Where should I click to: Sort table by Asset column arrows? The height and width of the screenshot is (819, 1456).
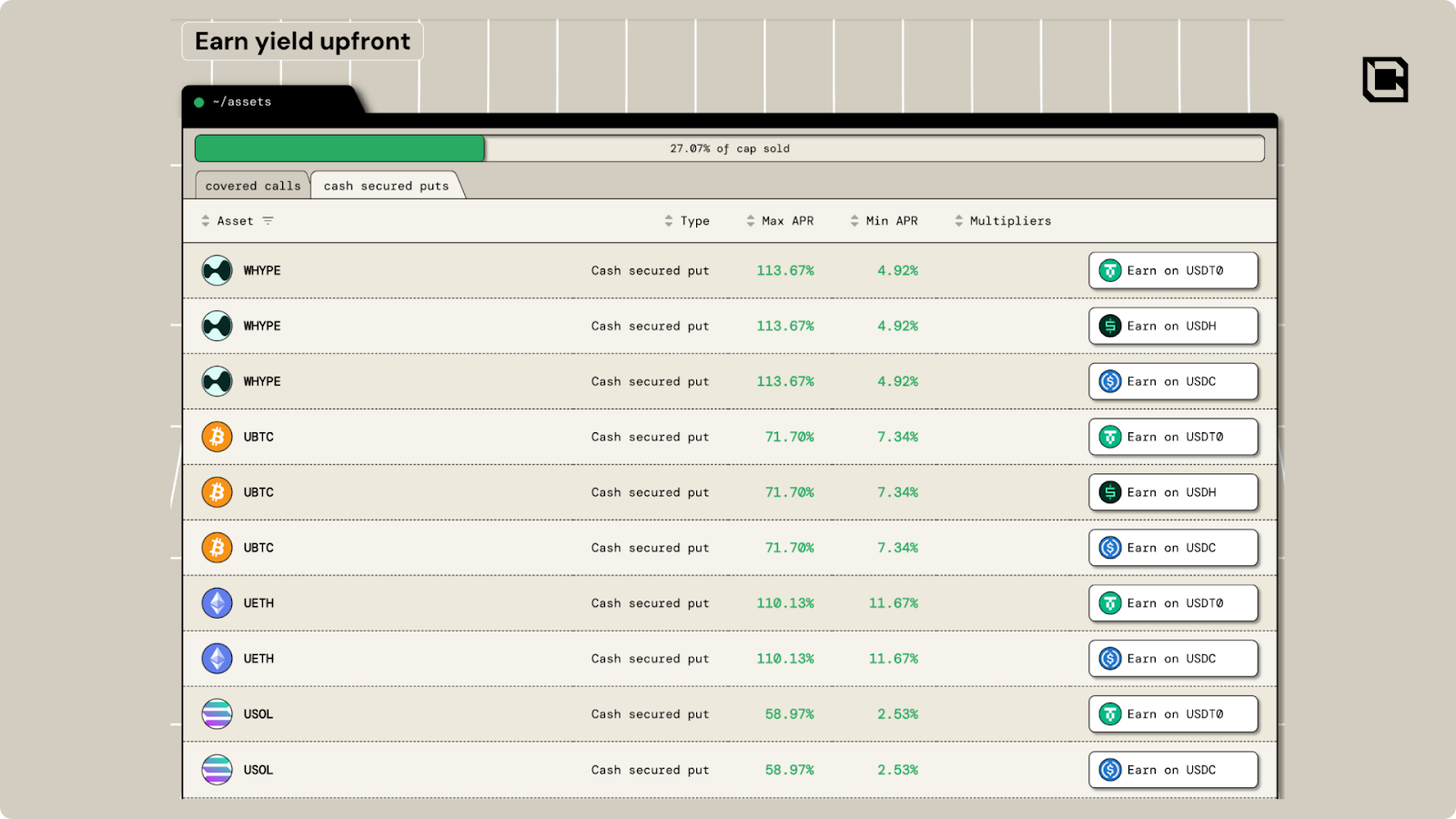(206, 221)
